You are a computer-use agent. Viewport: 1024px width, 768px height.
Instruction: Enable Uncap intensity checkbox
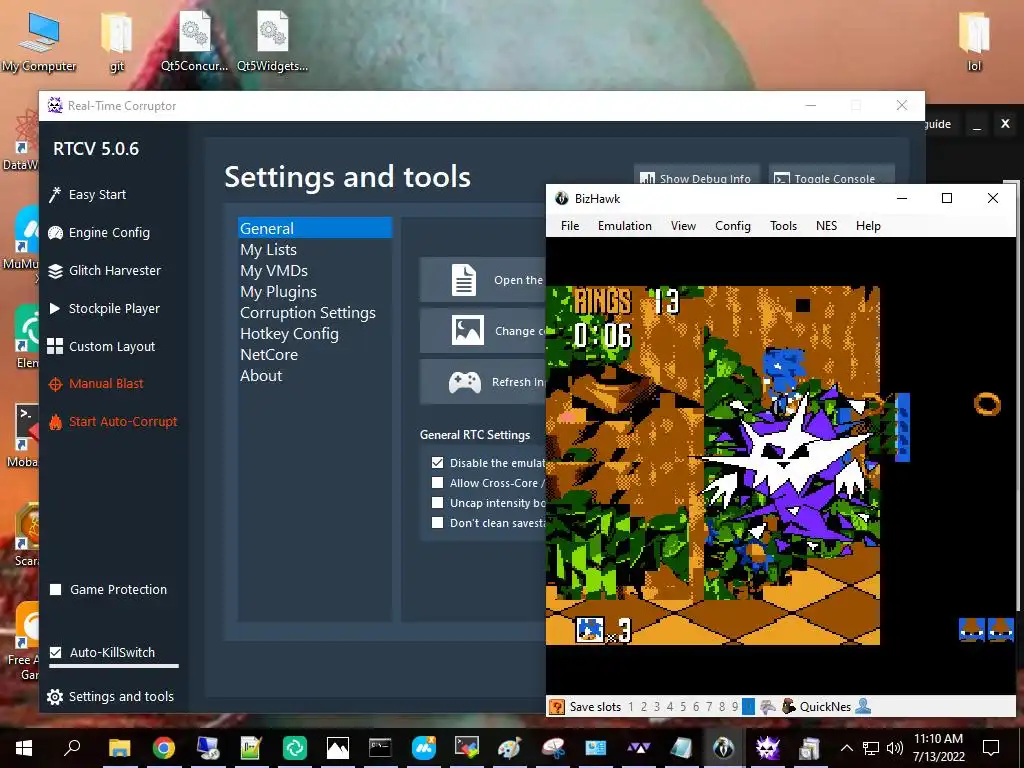(x=438, y=503)
